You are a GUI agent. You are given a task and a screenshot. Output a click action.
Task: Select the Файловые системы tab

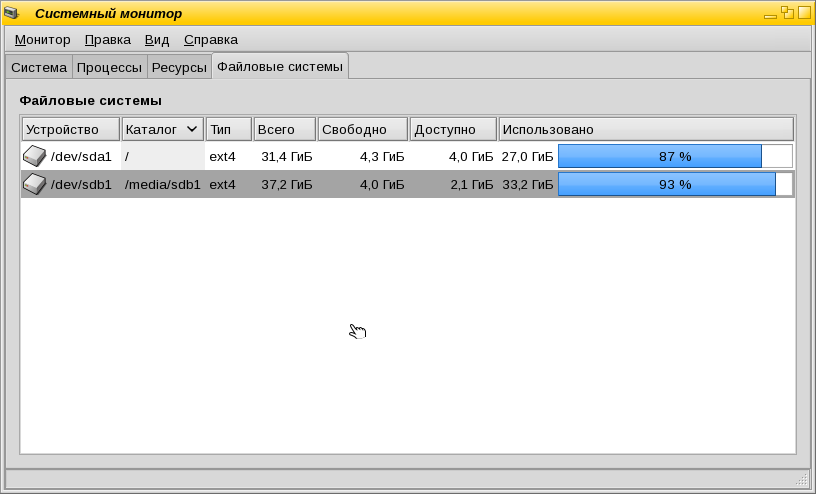click(x=280, y=66)
